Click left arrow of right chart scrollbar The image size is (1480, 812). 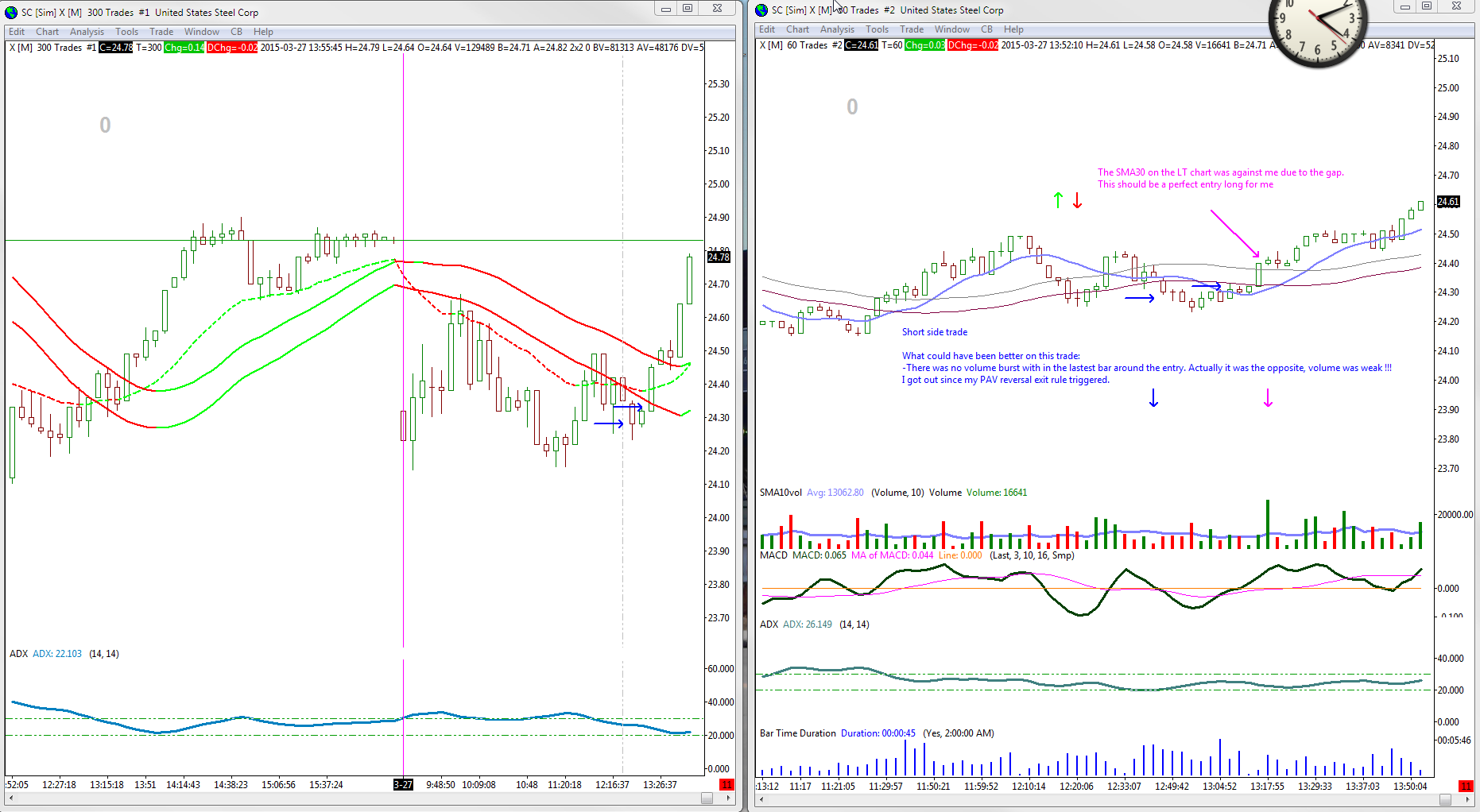761,799
